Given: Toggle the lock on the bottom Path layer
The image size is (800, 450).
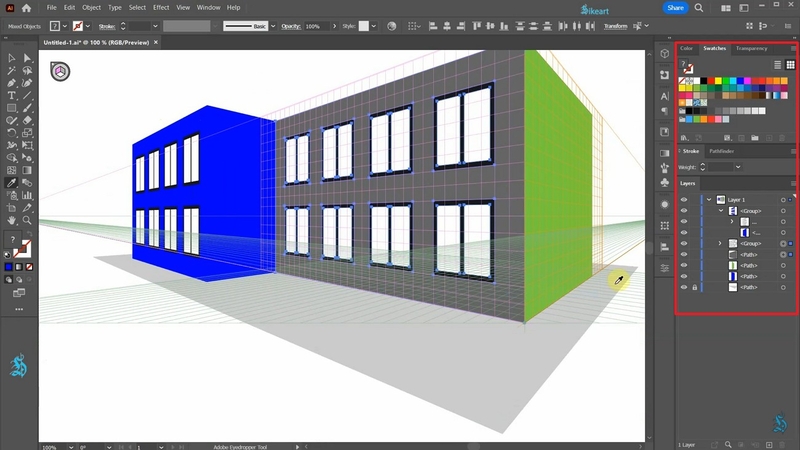Looking at the screenshot, I should (694, 287).
